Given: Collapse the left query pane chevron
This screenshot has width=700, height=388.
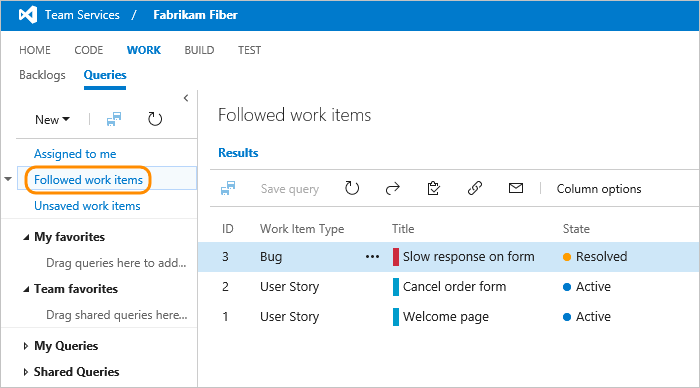Looking at the screenshot, I should point(186,98).
